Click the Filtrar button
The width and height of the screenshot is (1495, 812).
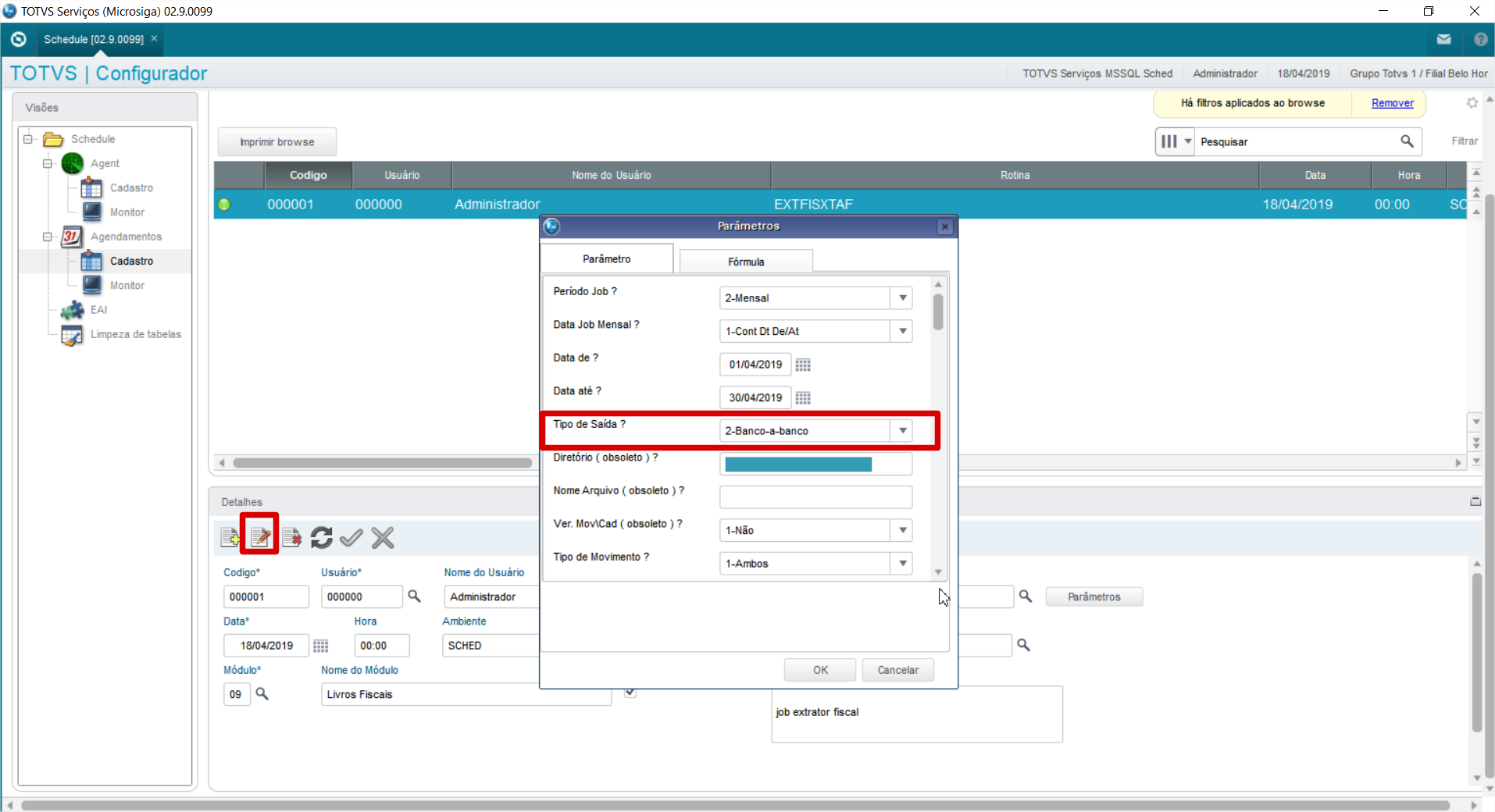[x=1465, y=141]
